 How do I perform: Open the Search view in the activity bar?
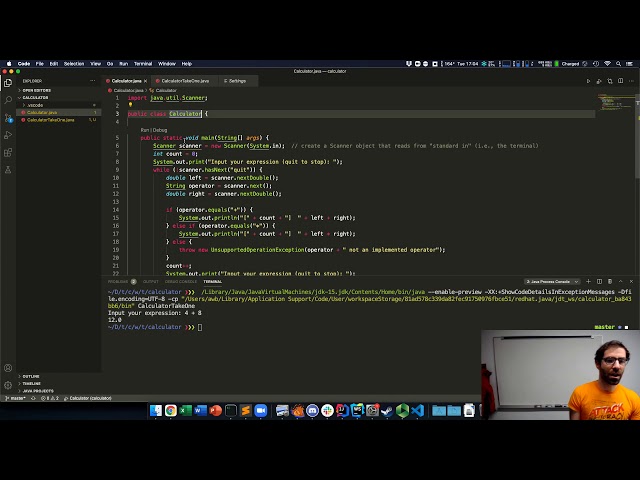click(8, 100)
